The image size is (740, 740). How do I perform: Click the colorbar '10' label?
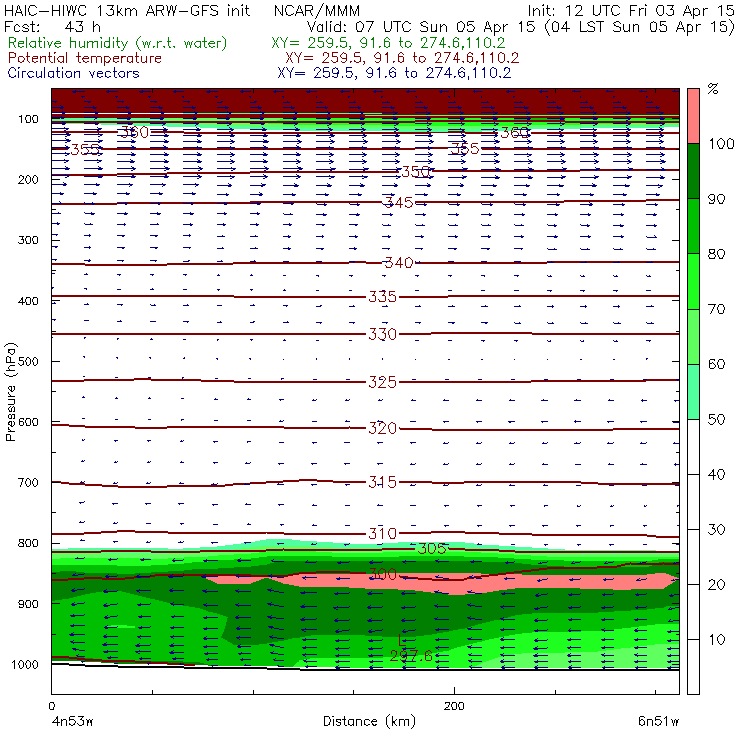click(x=717, y=640)
